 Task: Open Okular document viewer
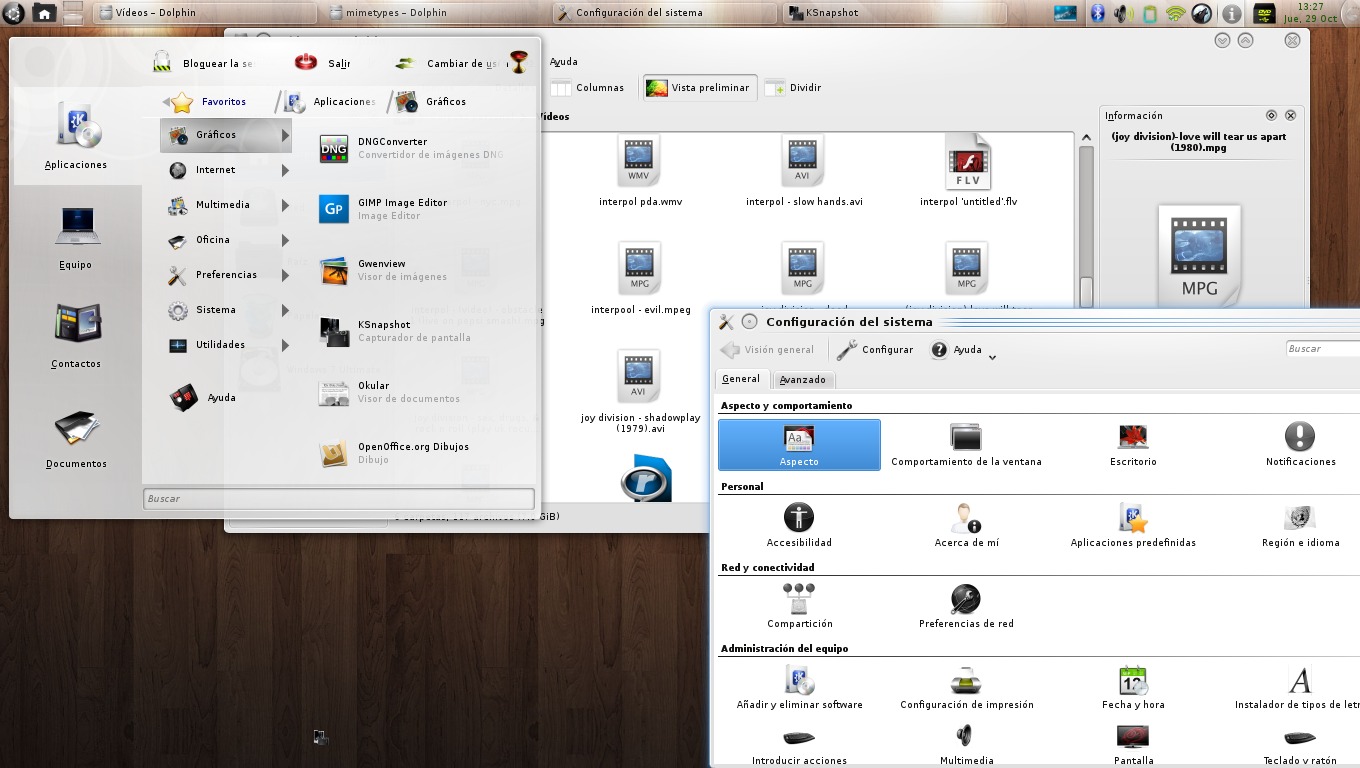click(x=410, y=392)
